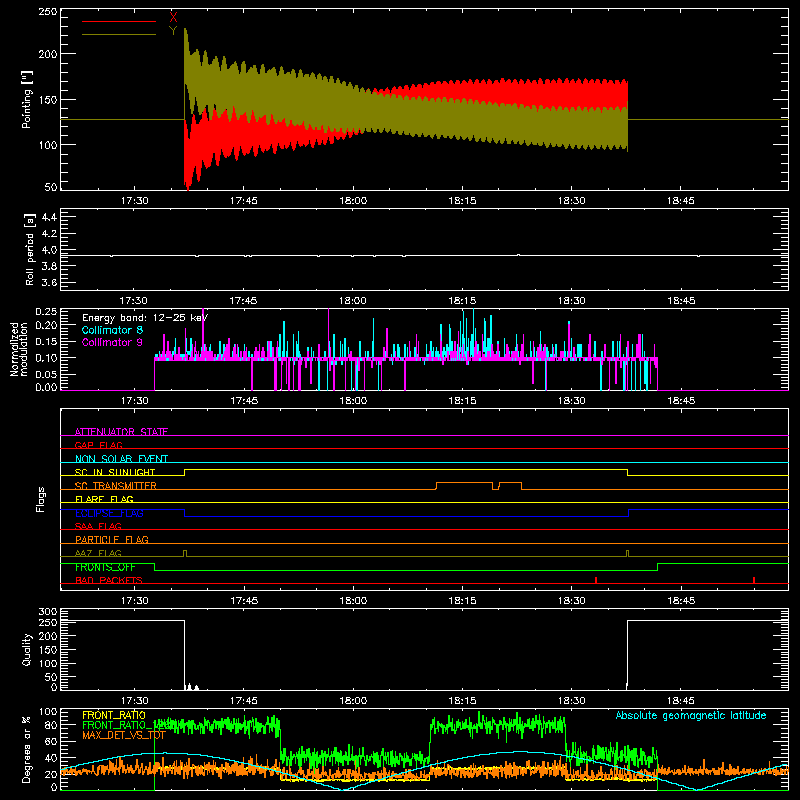Click the GAP_FLAG label
800x800 pixels.
point(98,445)
